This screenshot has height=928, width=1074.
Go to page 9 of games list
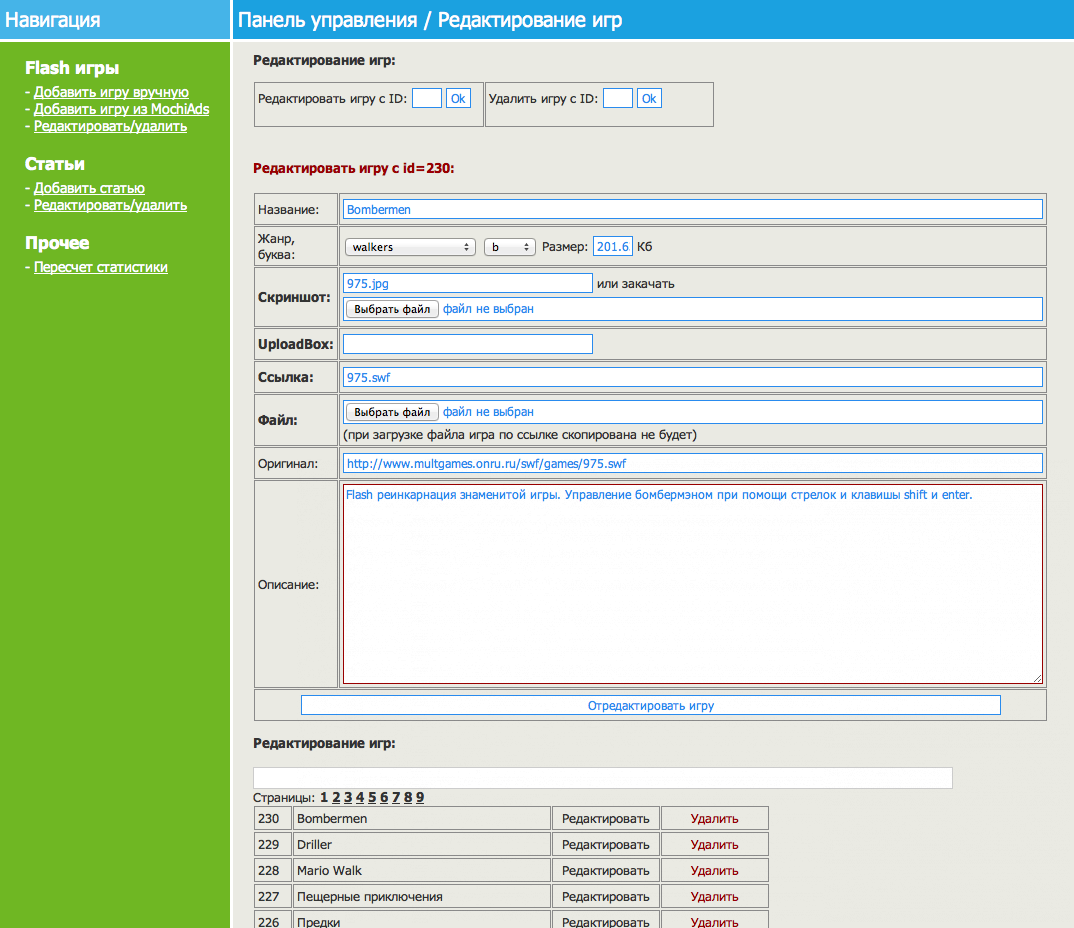click(420, 797)
